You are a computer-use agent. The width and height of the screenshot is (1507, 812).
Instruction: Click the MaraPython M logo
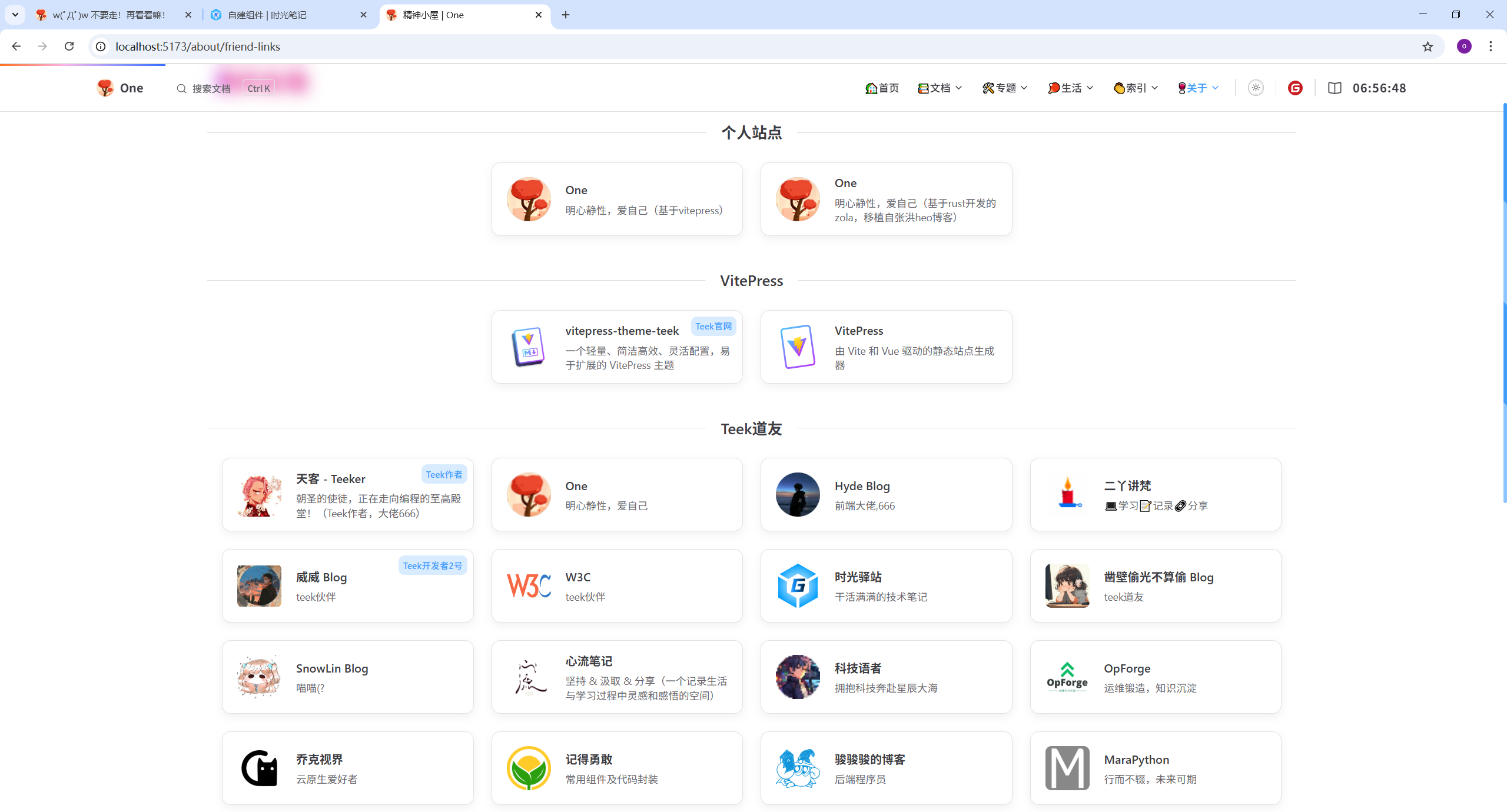1067,768
